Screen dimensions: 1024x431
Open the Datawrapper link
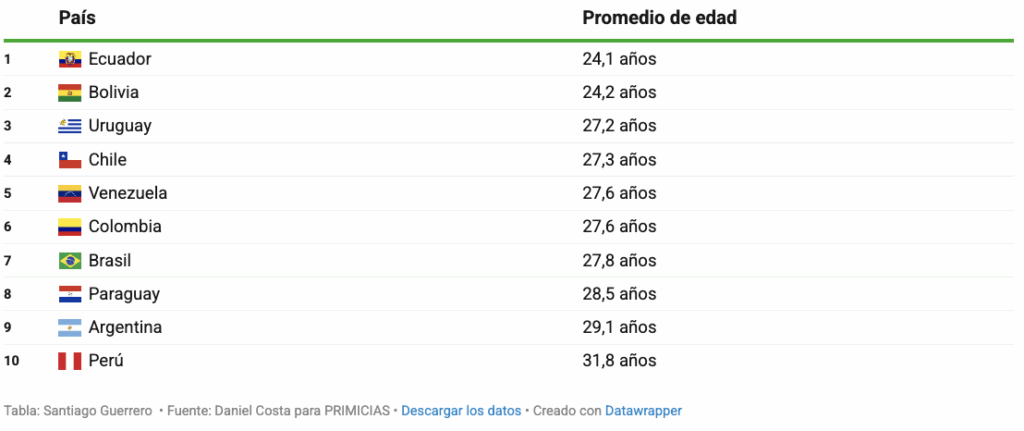click(x=643, y=411)
